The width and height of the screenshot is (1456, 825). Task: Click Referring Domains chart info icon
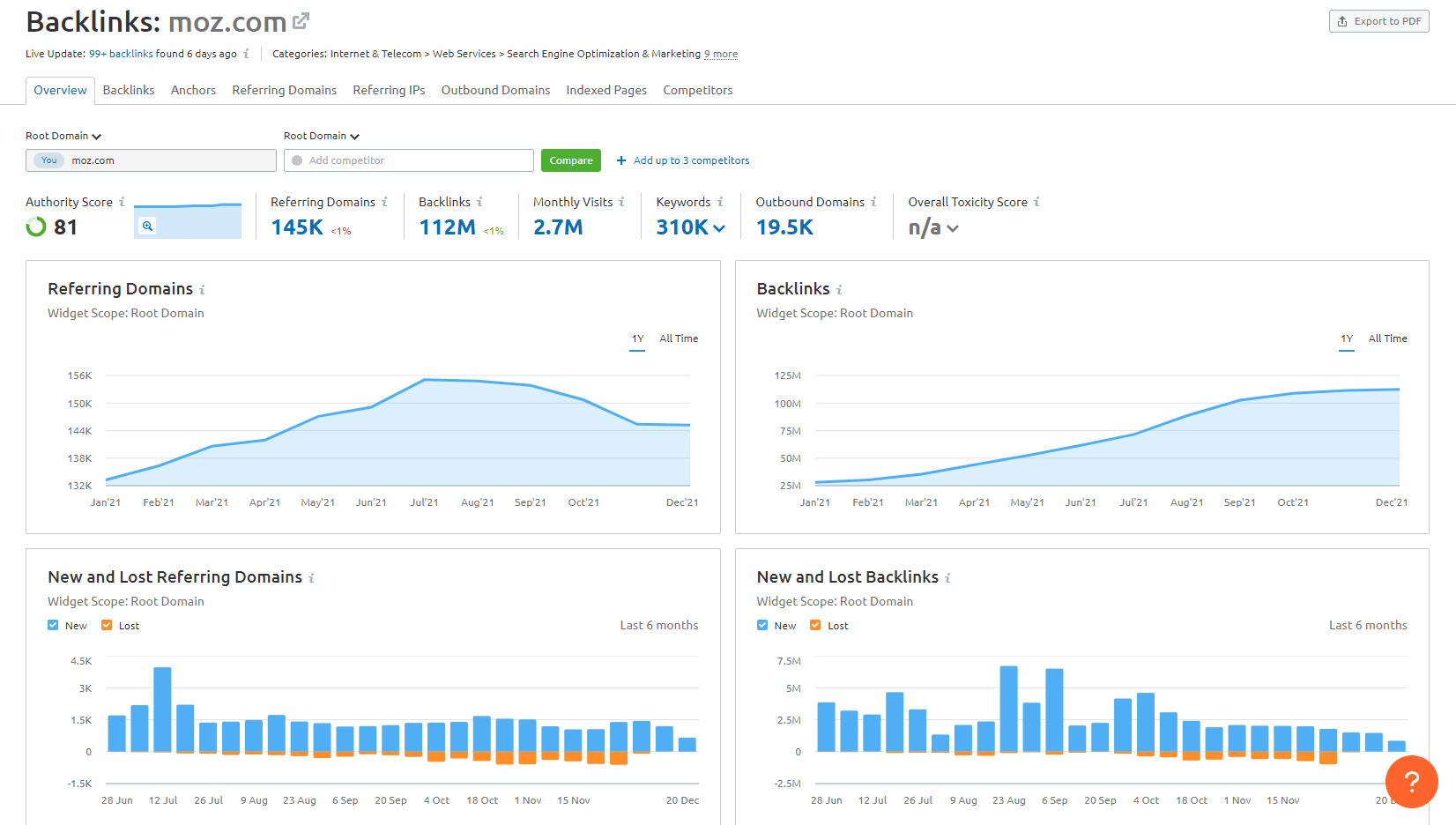(x=202, y=290)
